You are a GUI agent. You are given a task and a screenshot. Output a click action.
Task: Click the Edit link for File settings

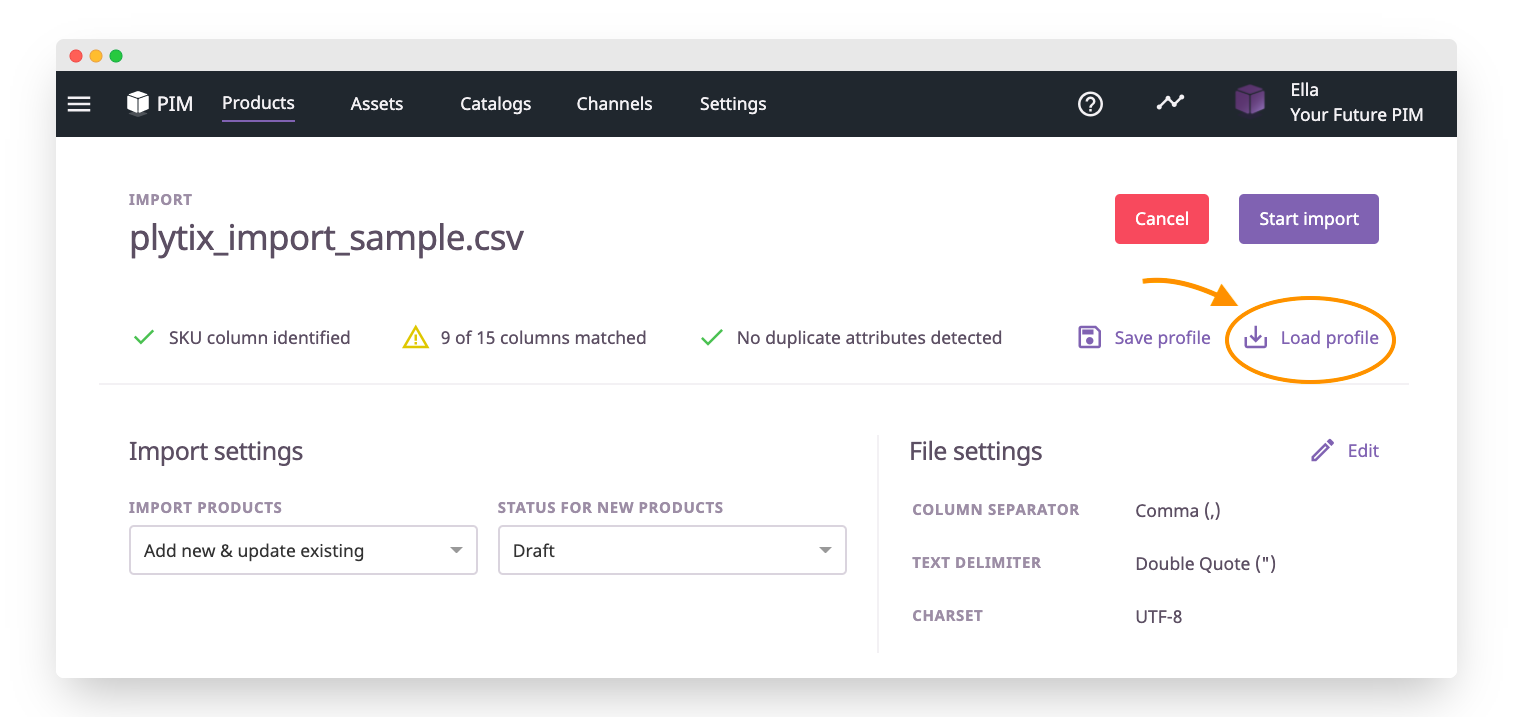(1363, 451)
